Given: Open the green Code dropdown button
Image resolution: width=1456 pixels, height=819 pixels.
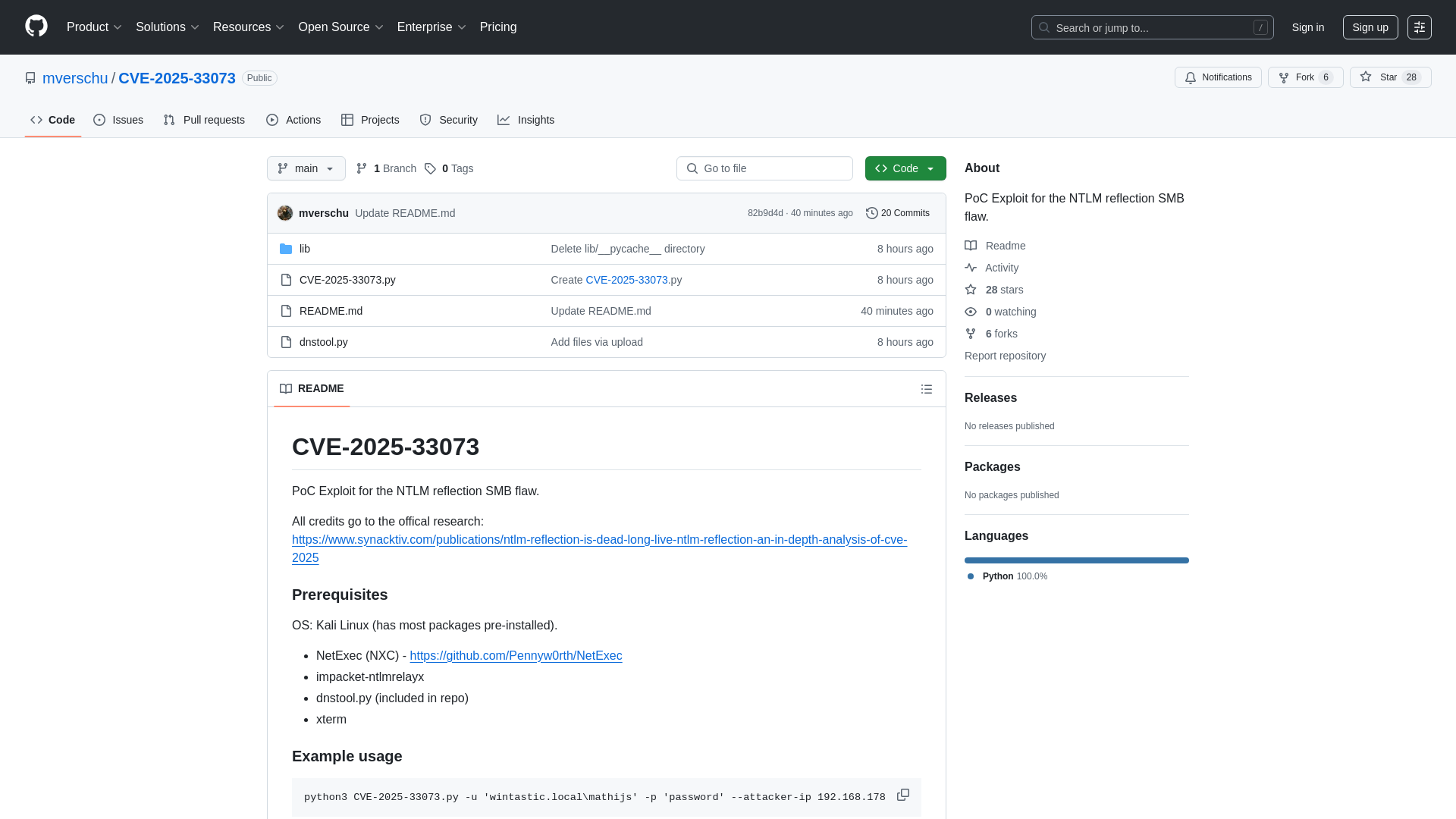Looking at the screenshot, I should click(x=905, y=168).
